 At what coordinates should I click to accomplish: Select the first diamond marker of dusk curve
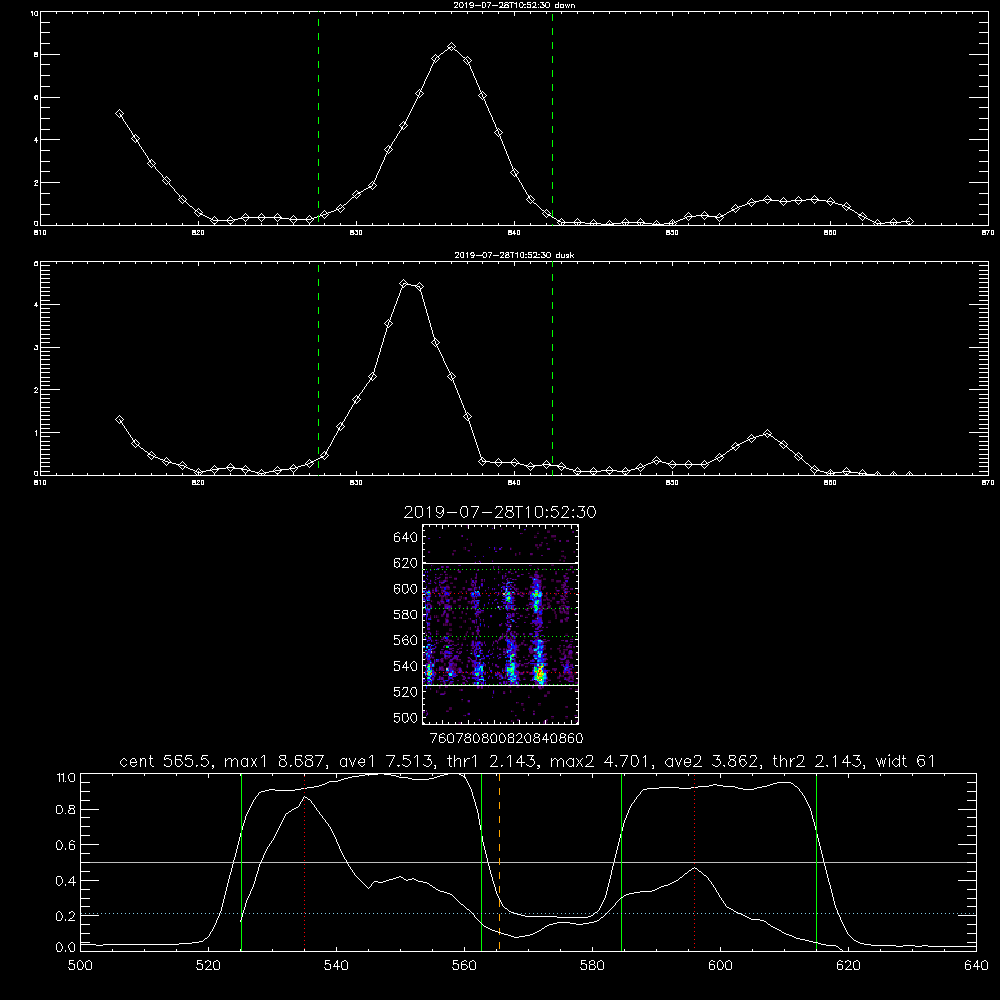tap(119, 420)
